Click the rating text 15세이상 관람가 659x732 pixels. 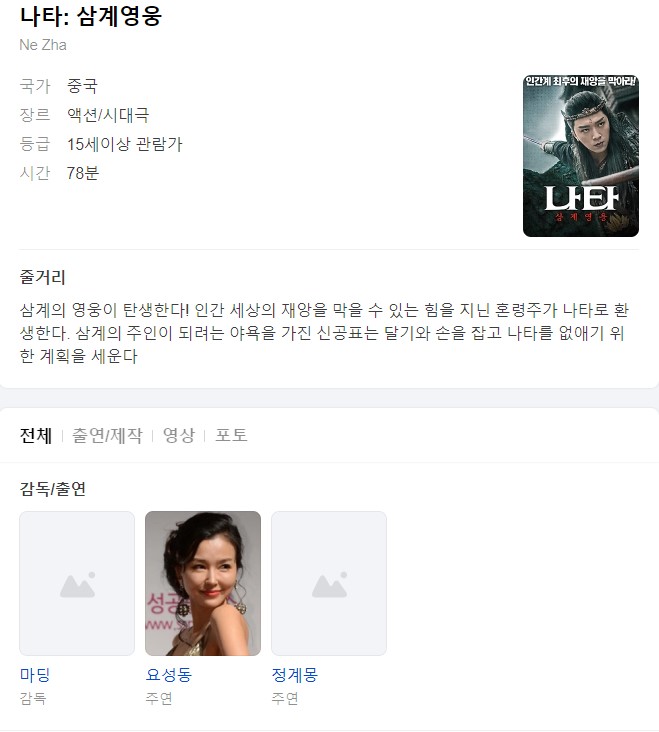pos(125,144)
